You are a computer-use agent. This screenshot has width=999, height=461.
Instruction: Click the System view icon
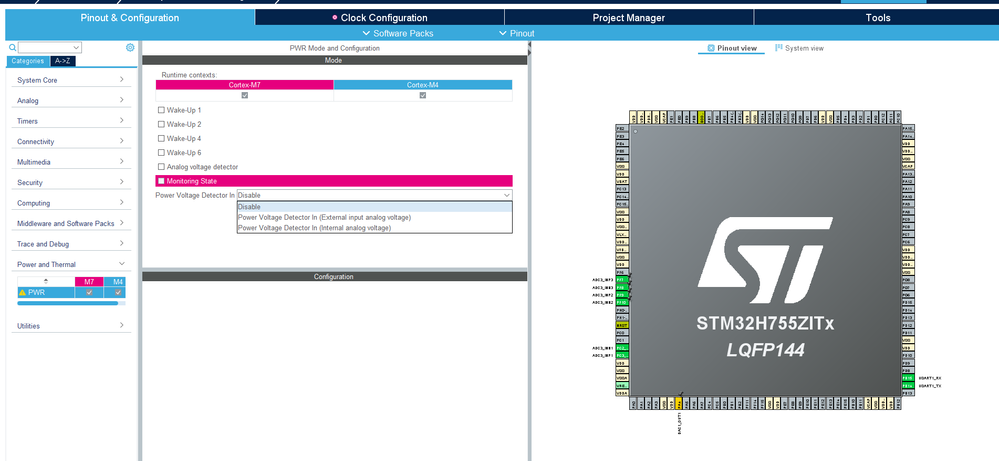[779, 48]
